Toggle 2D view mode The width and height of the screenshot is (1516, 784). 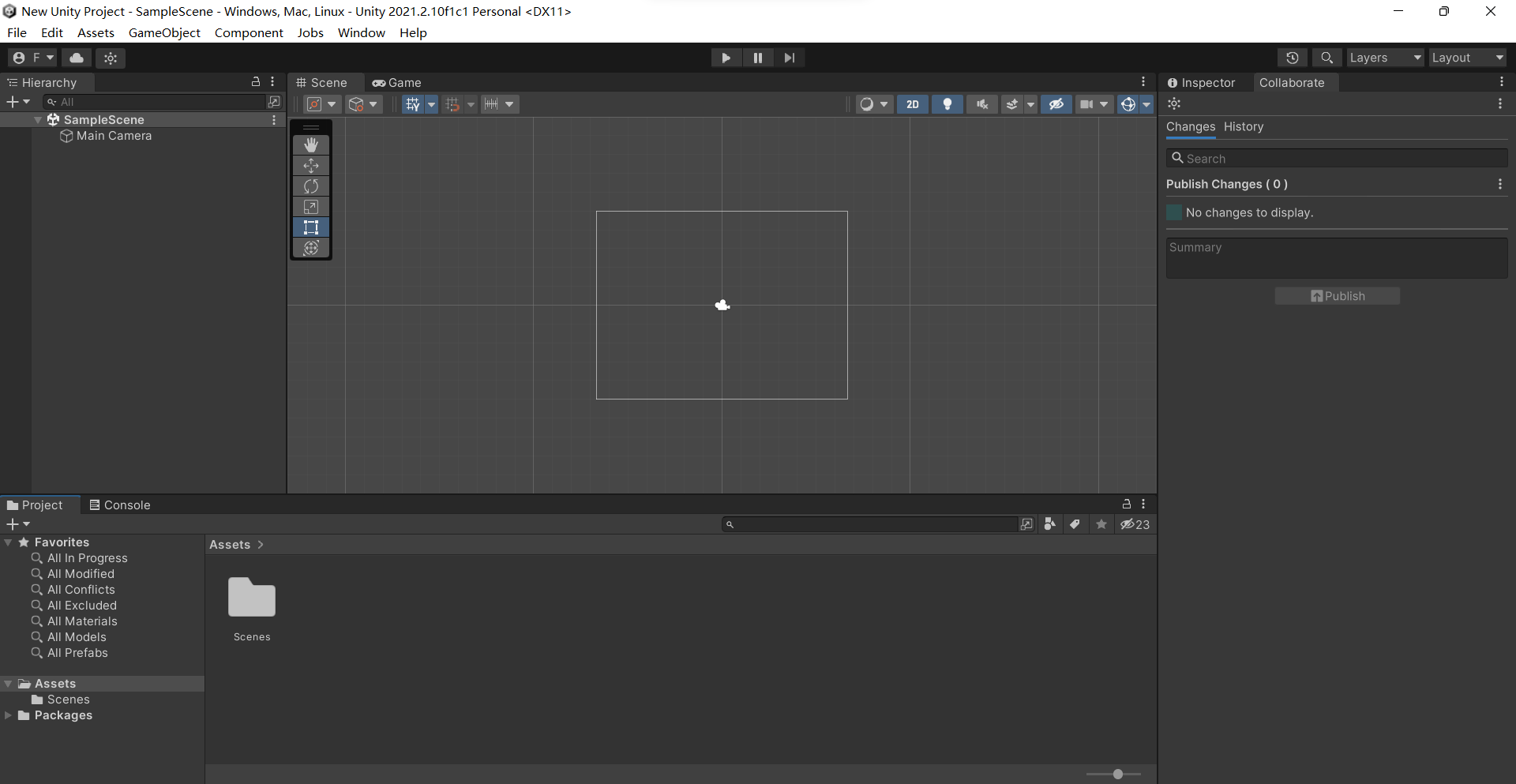[913, 104]
